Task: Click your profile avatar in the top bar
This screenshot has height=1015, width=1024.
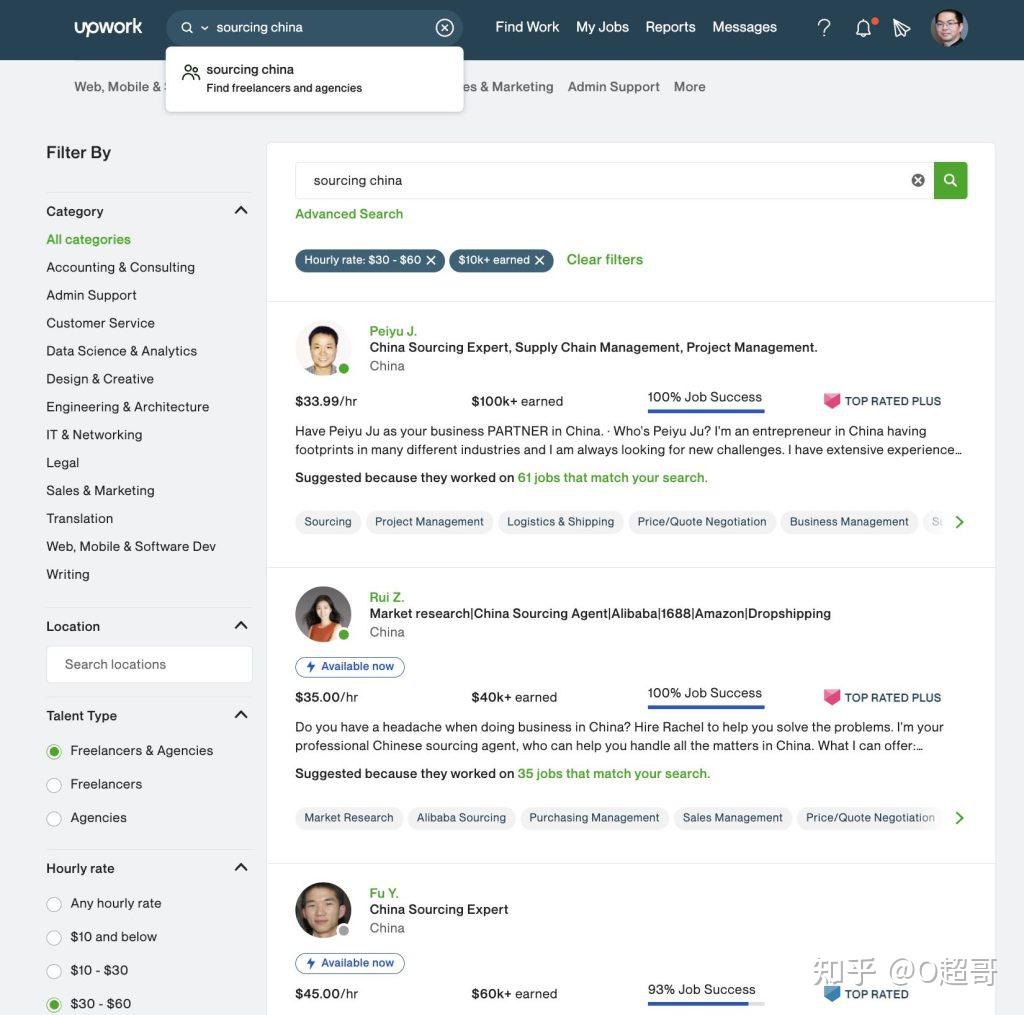Action: click(x=948, y=28)
